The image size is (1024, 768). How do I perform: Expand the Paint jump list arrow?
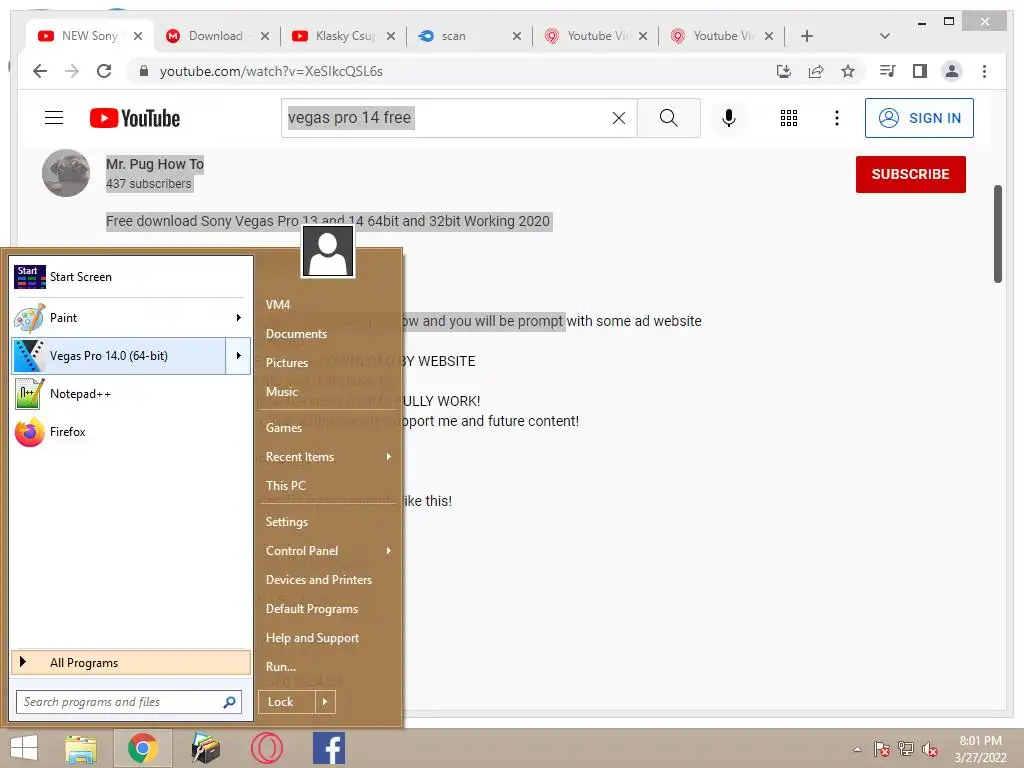[x=238, y=317]
